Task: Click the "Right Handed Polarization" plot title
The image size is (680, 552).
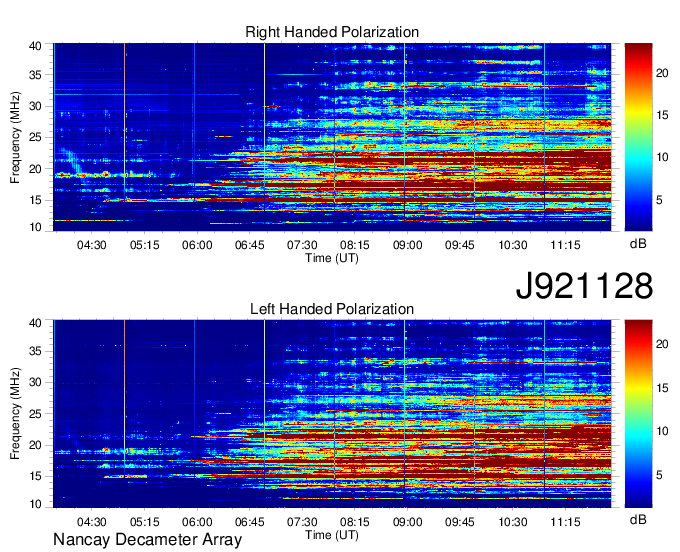Action: click(332, 32)
